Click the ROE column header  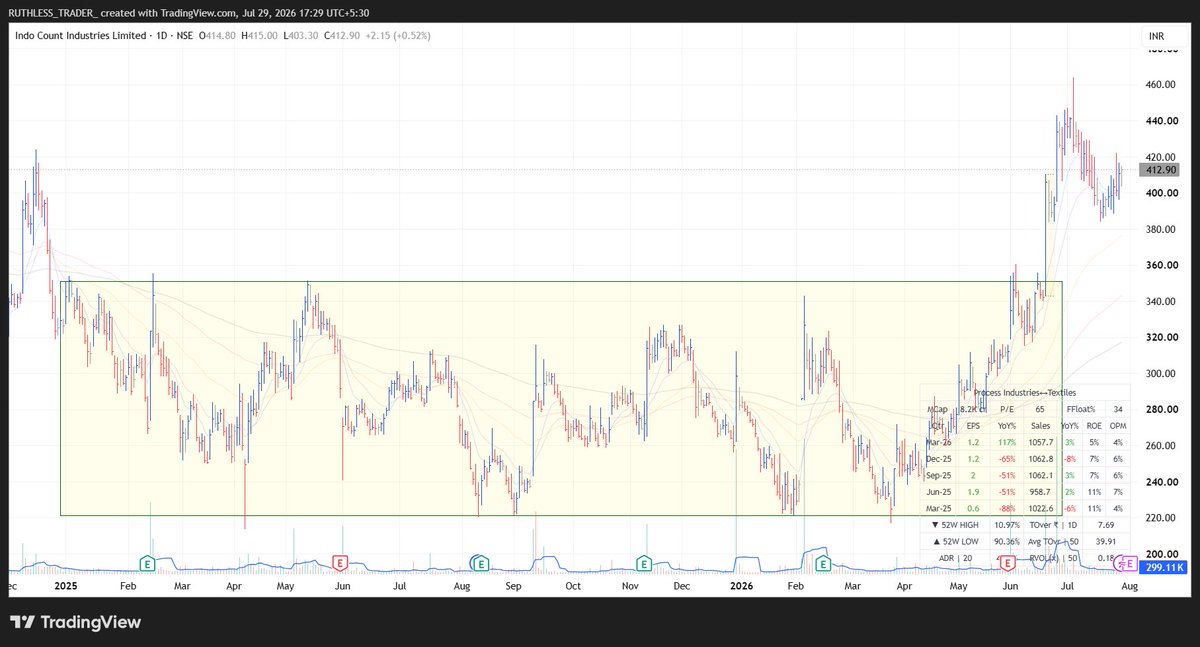click(x=1094, y=424)
